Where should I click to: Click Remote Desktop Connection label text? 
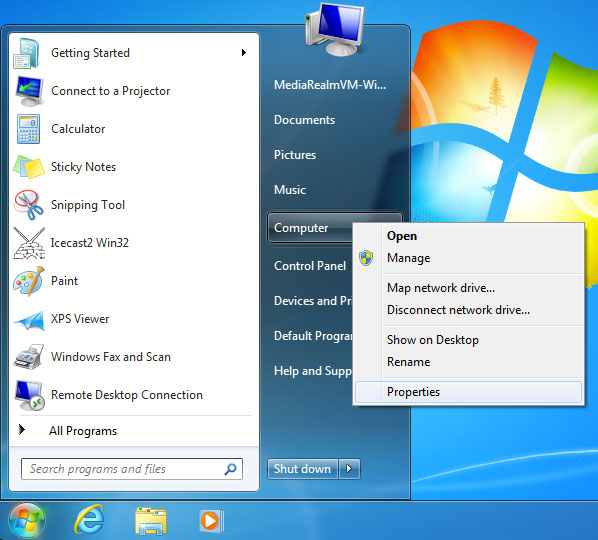127,395
